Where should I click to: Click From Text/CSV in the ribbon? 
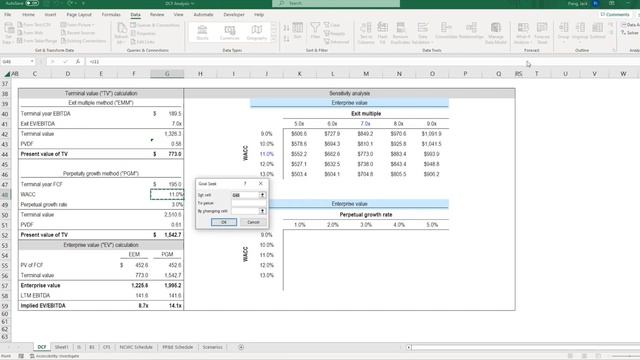(34, 25)
